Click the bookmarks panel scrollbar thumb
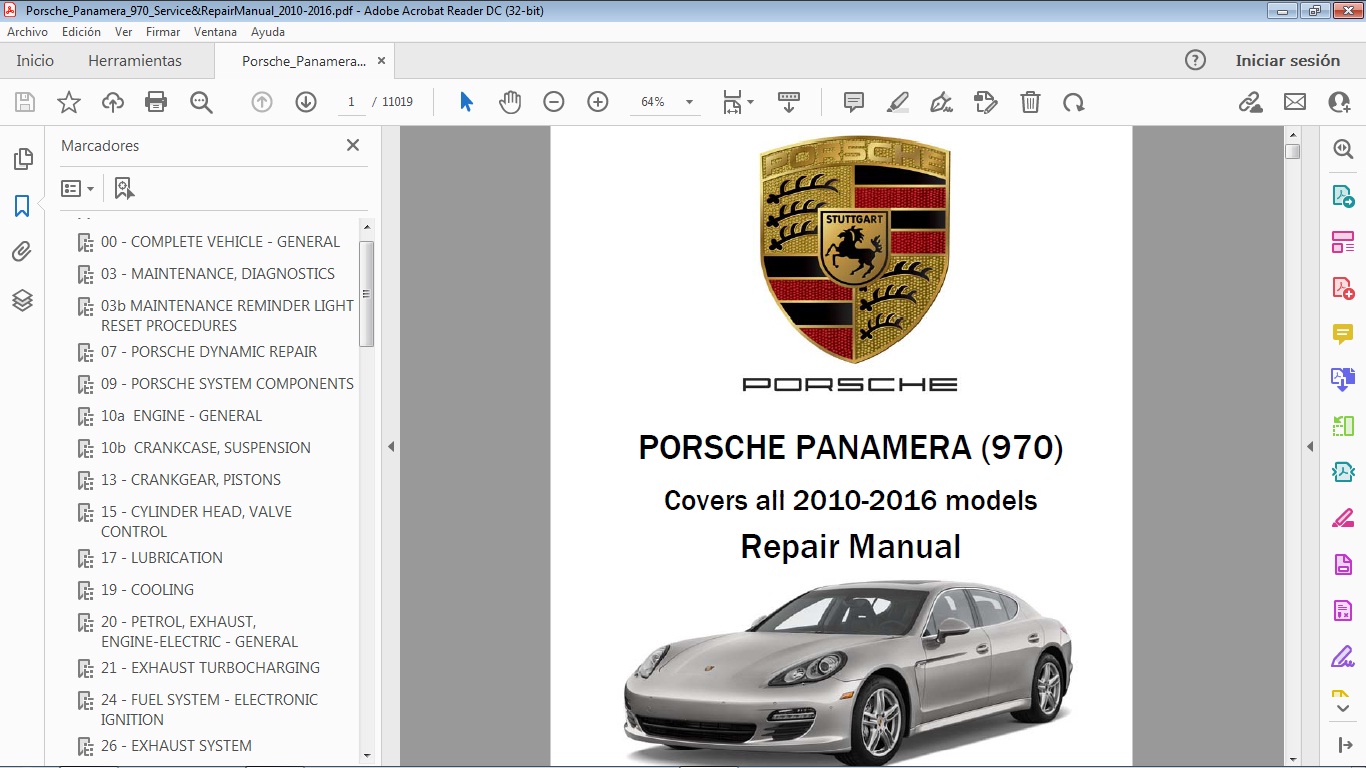 pyautogui.click(x=366, y=294)
